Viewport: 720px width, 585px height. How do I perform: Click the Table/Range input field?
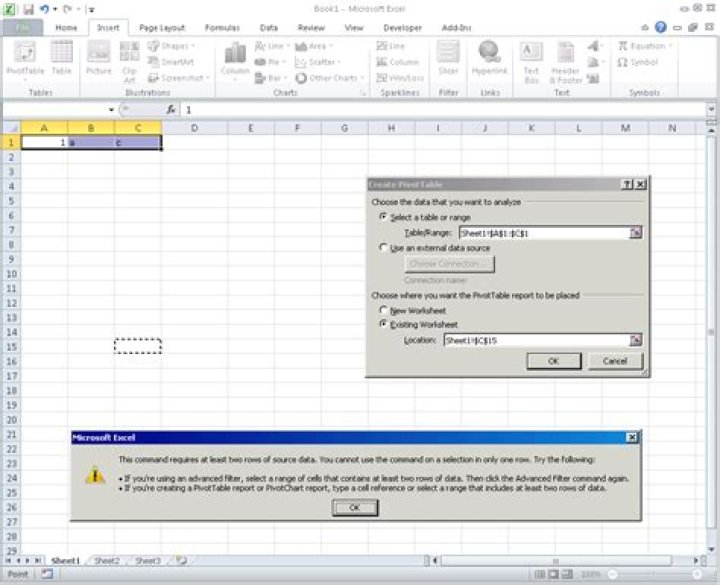pyautogui.click(x=545, y=233)
